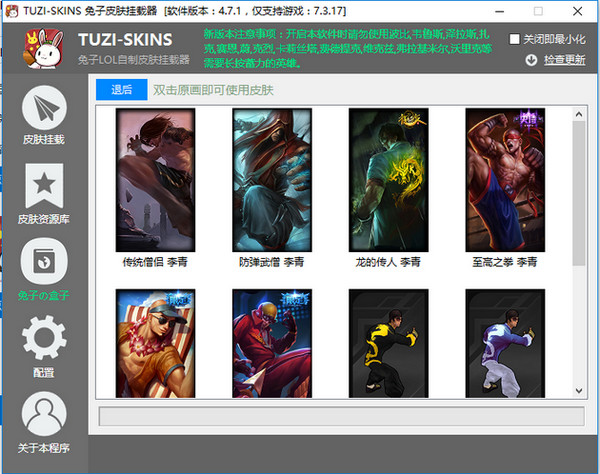This screenshot has width=600, height=474.
Task: Select the red suit Lee Sin thumbnail
Action: 272,343
